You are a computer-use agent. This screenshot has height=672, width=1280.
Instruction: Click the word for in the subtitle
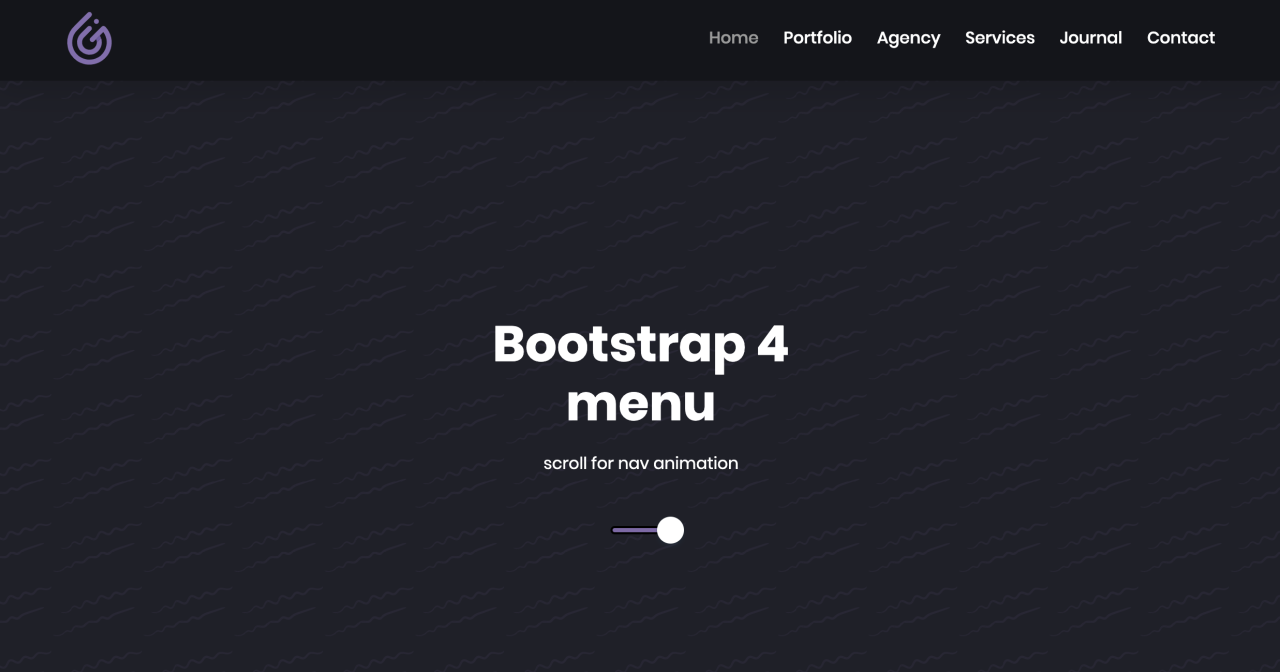602,463
